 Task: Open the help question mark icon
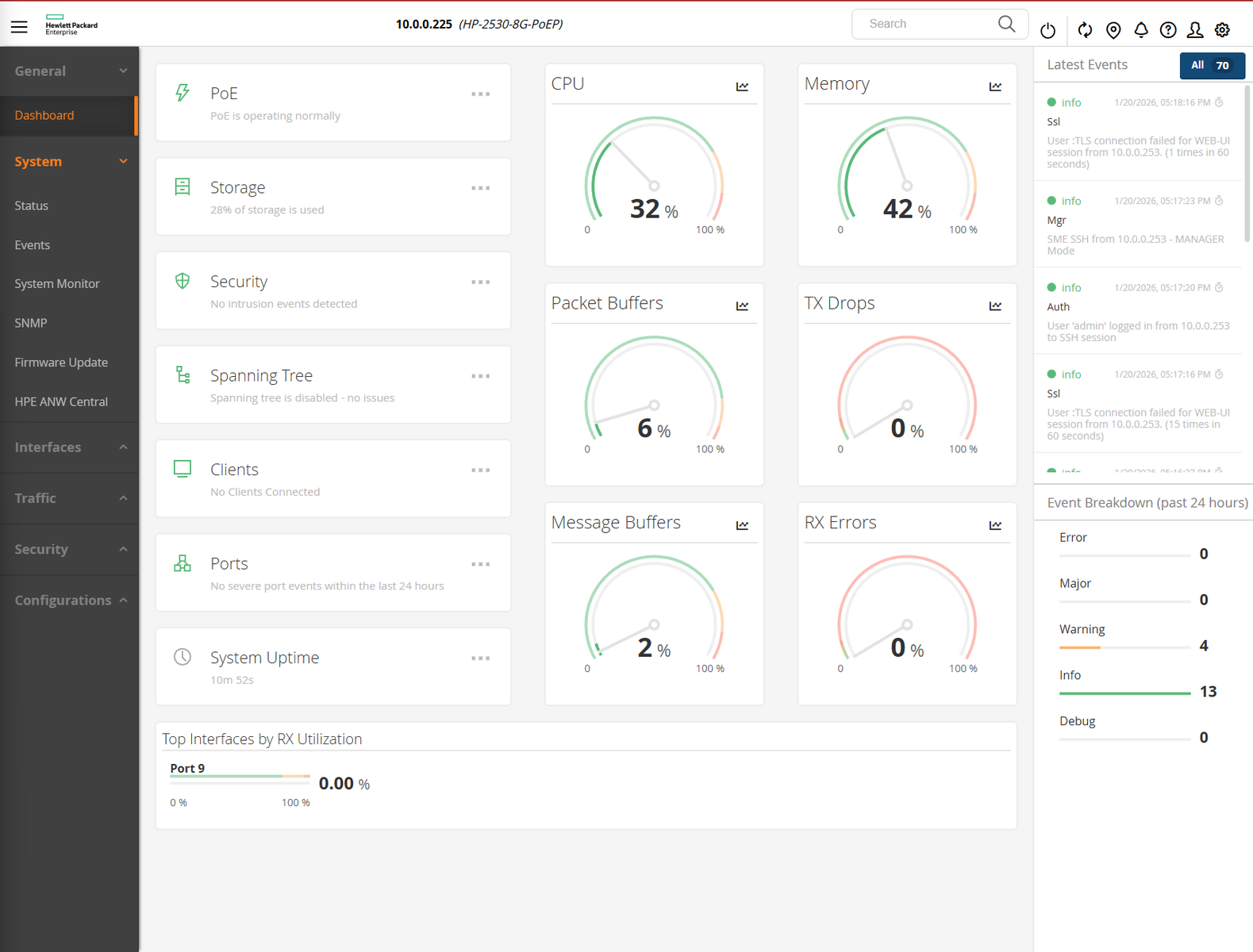tap(1167, 30)
